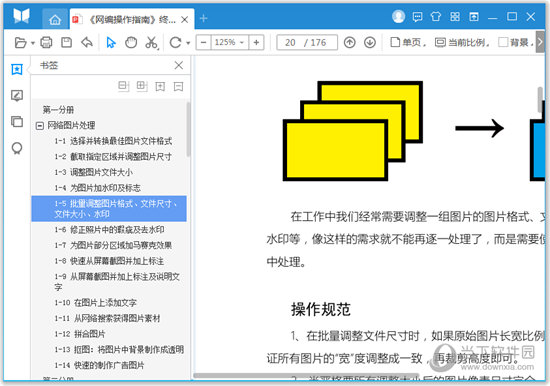This screenshot has width=550, height=386.
Task: Open the dropdown arrow beside open folder
Action: pos(33,43)
